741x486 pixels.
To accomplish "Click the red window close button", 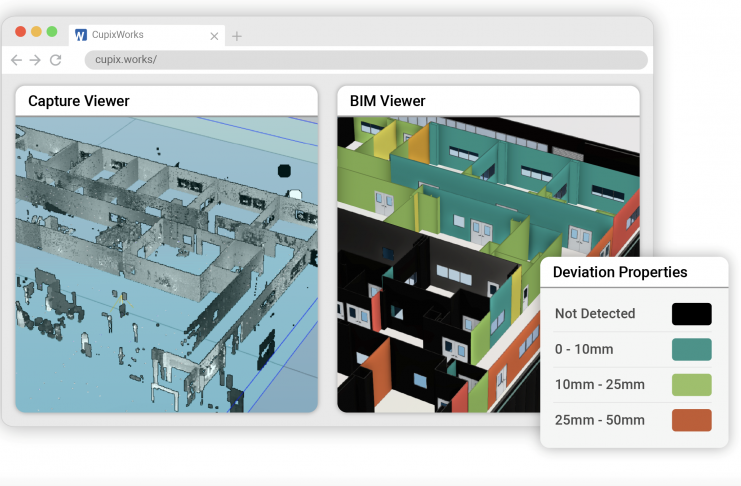I will pos(20,31).
